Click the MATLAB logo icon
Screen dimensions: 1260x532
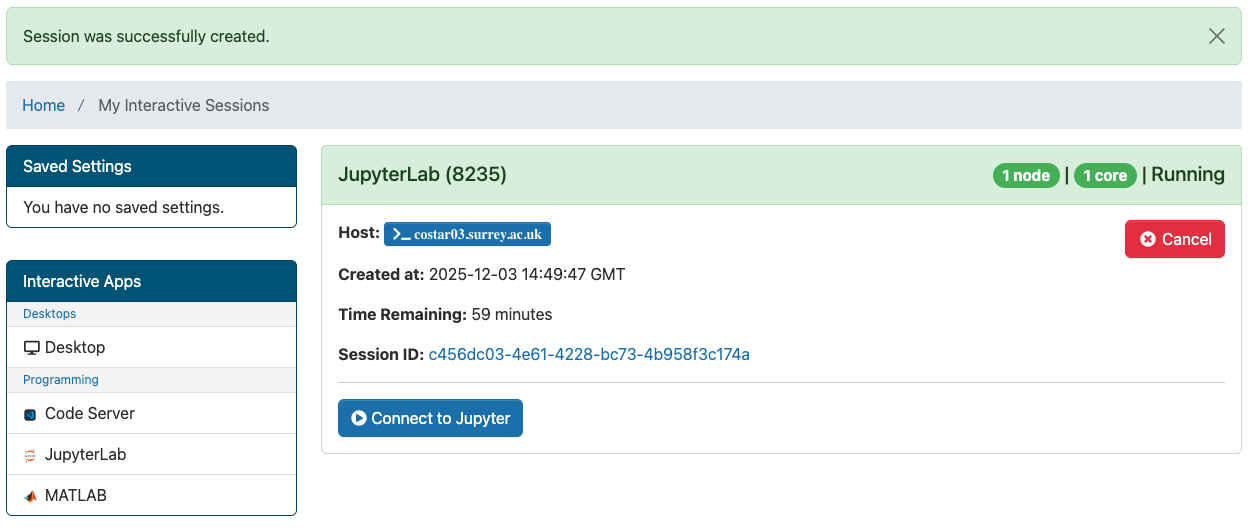[30, 496]
